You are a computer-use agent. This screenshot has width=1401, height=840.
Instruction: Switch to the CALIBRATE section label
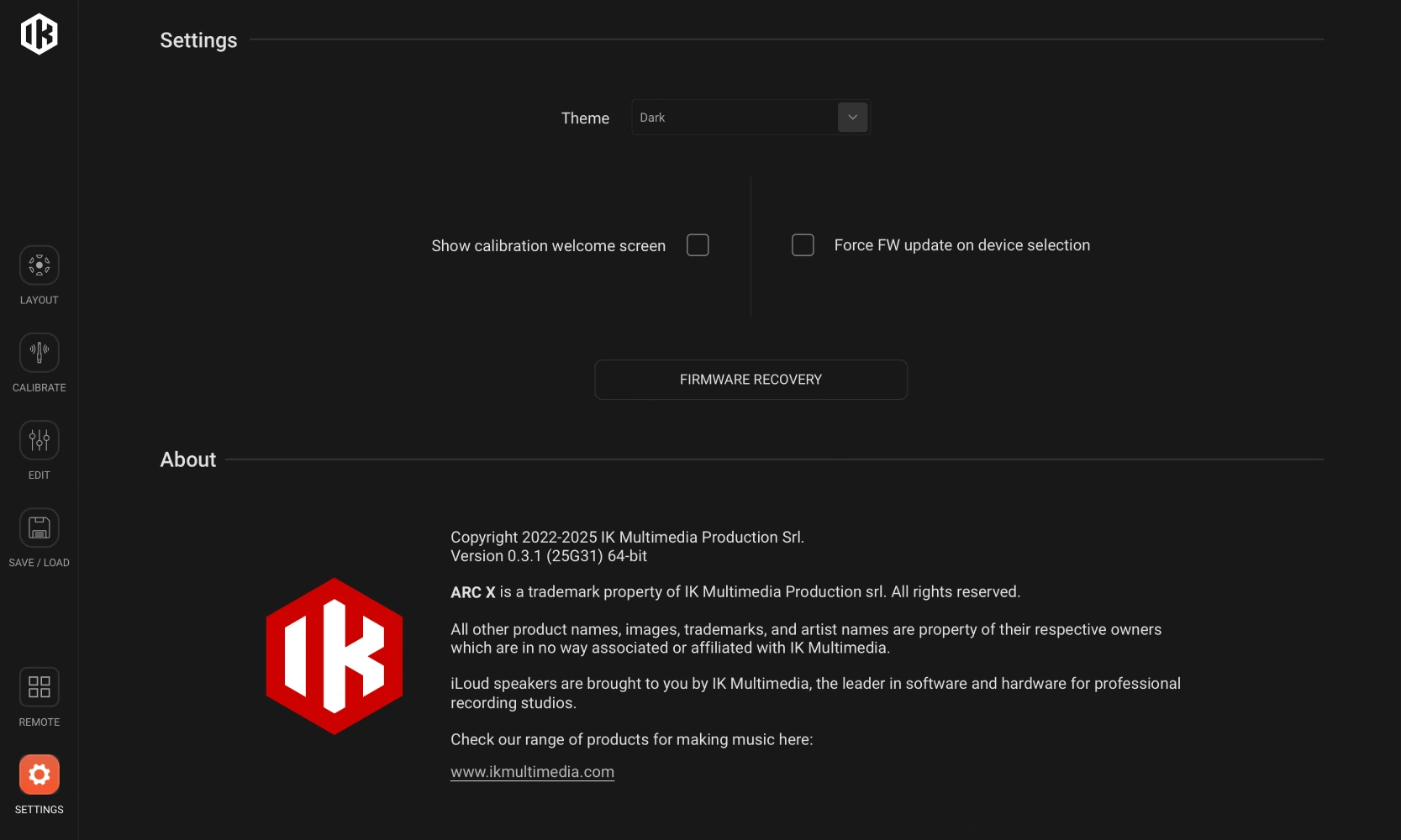pos(40,388)
